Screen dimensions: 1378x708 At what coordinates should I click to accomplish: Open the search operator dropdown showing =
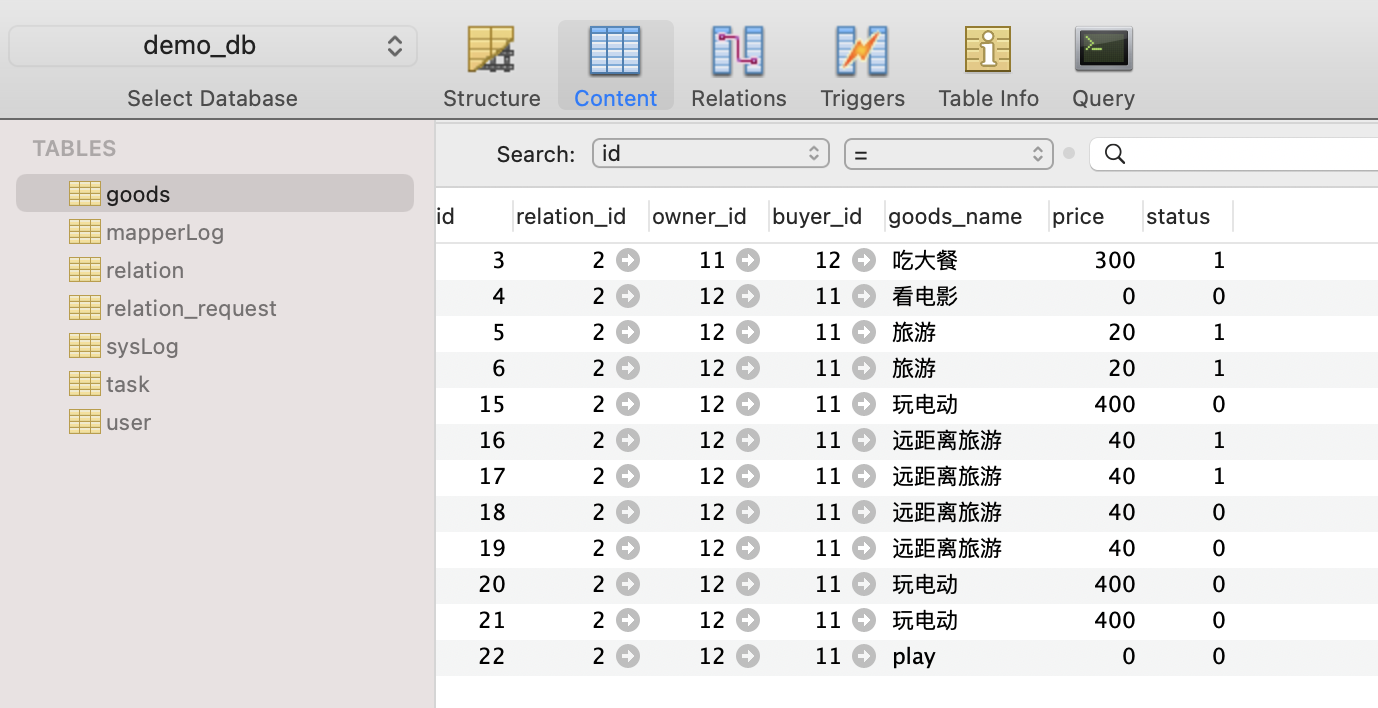click(x=949, y=154)
